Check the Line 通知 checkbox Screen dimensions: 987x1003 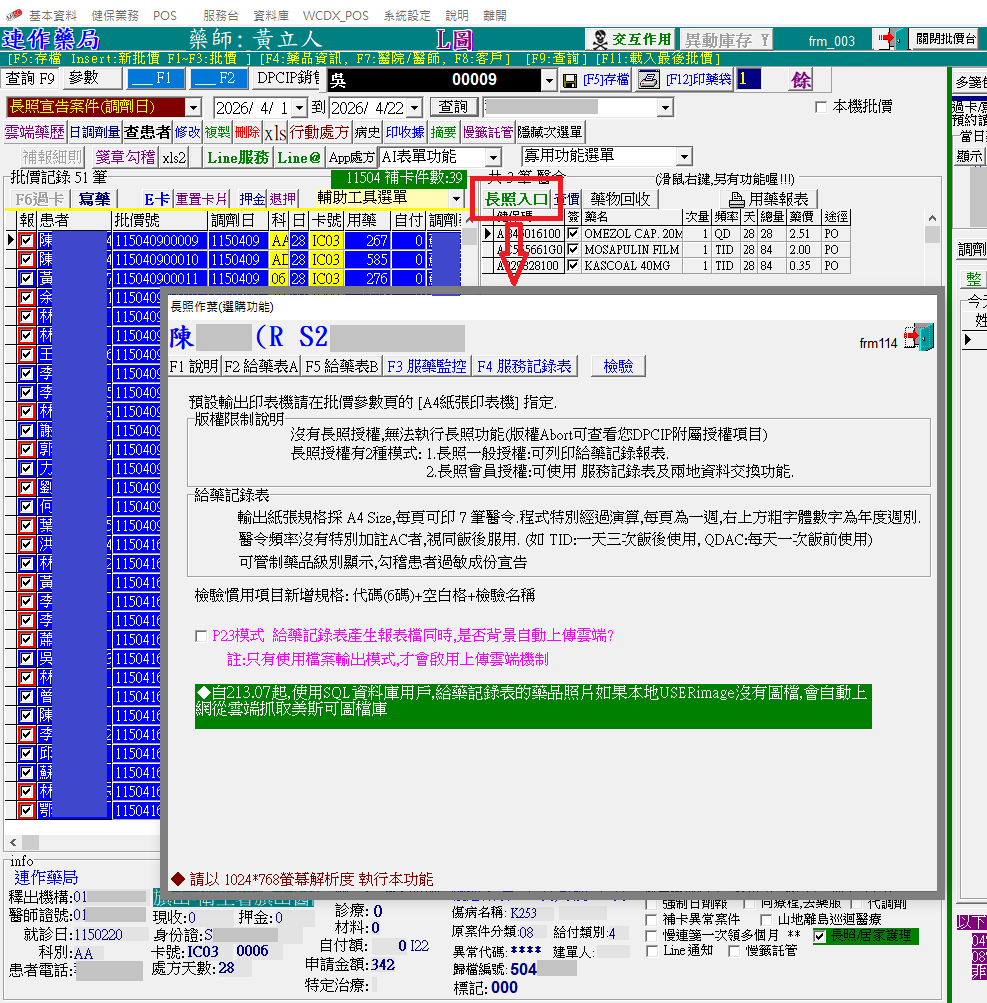coord(652,951)
